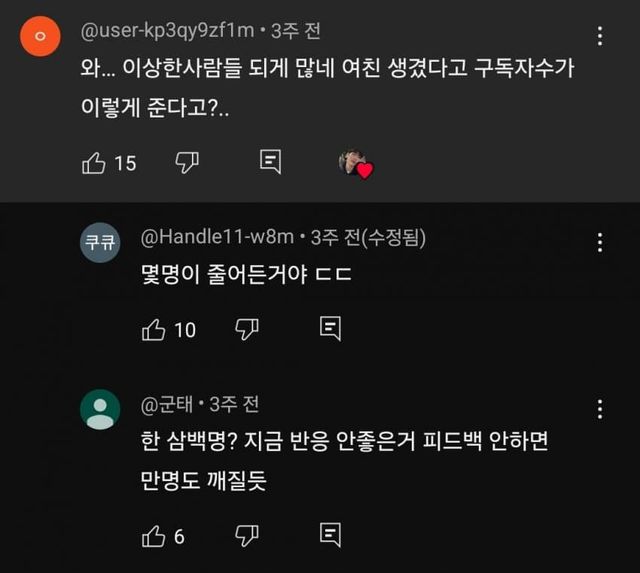Open more options for @user-kp3qy9zf1m comment
Screen dimensions: 640x573
(600, 37)
